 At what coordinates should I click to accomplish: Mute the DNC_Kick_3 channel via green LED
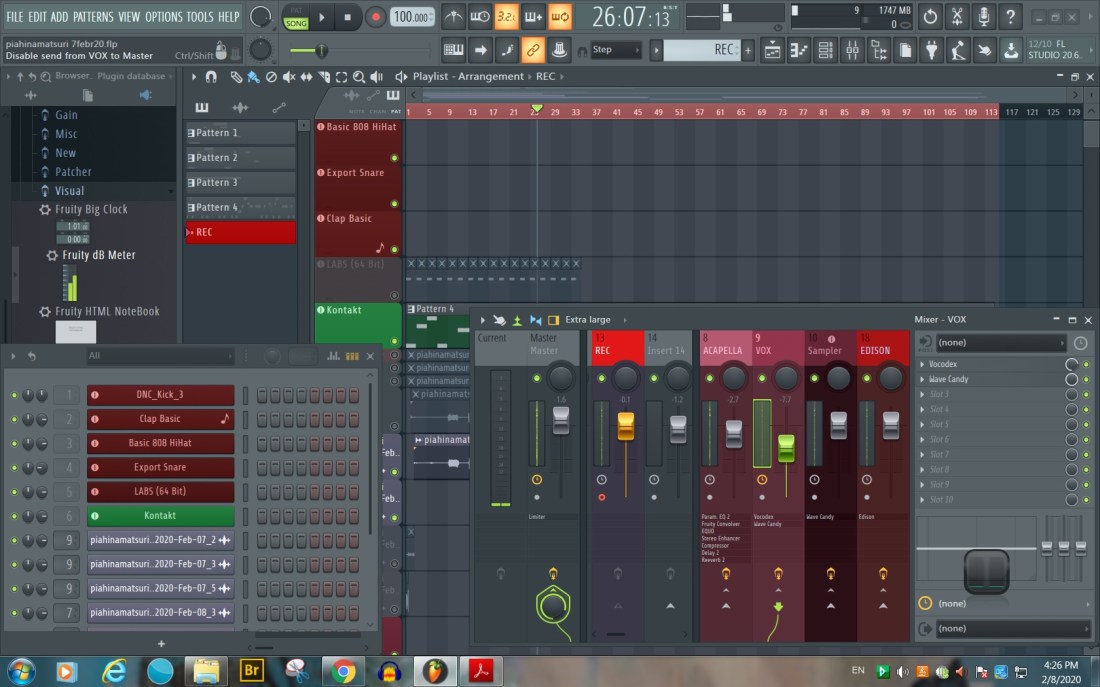[x=14, y=395]
